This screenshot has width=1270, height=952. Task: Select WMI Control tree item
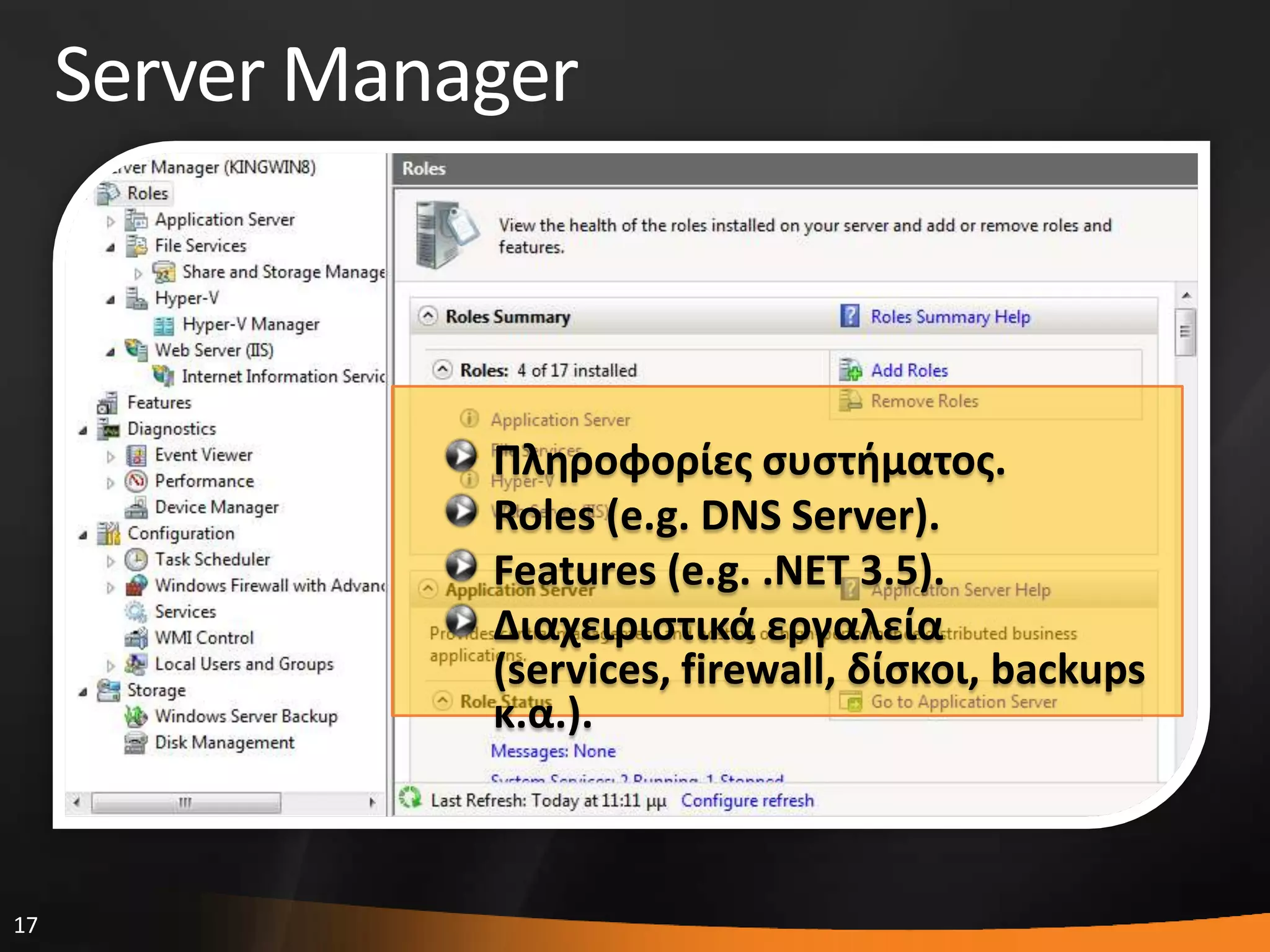[x=204, y=638]
